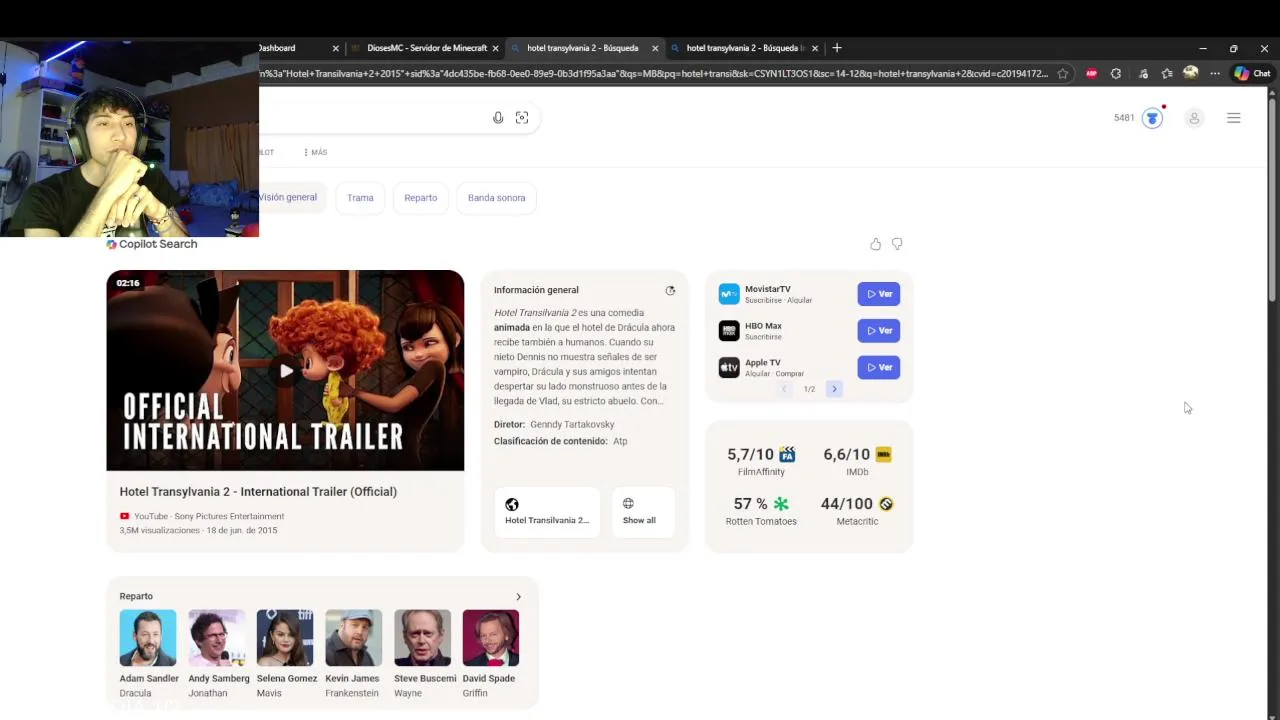Select the Reparto tab
Screen dimensions: 1280x720
click(421, 198)
